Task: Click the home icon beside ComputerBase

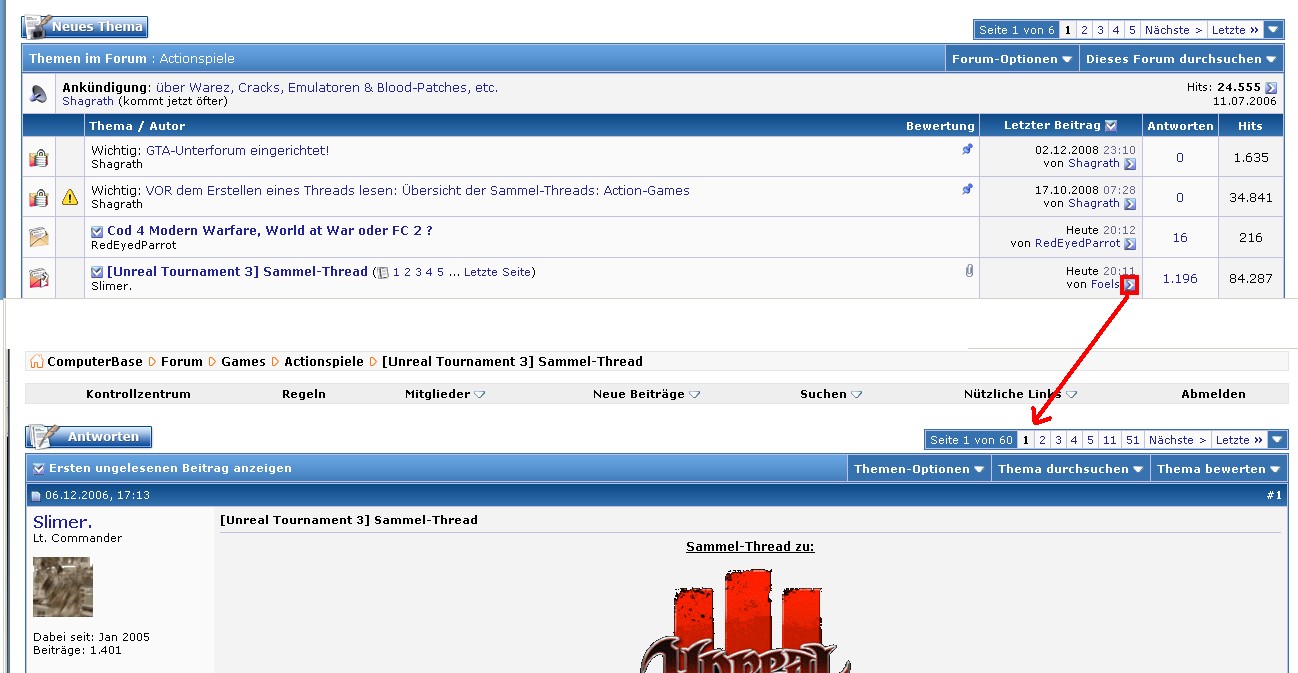Action: click(37, 361)
